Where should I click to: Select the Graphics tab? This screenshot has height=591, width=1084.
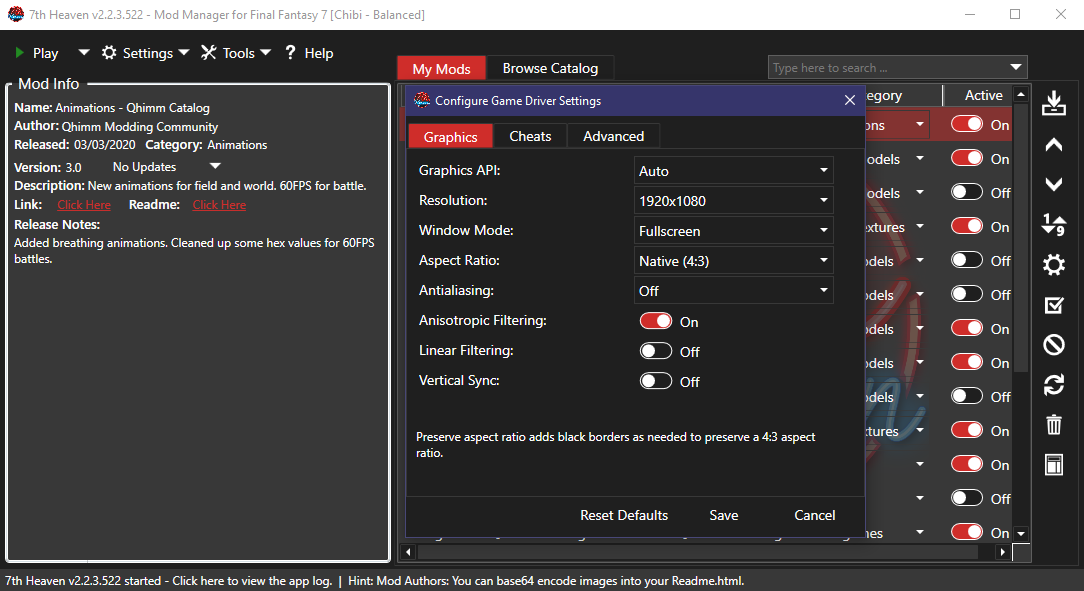pos(450,136)
